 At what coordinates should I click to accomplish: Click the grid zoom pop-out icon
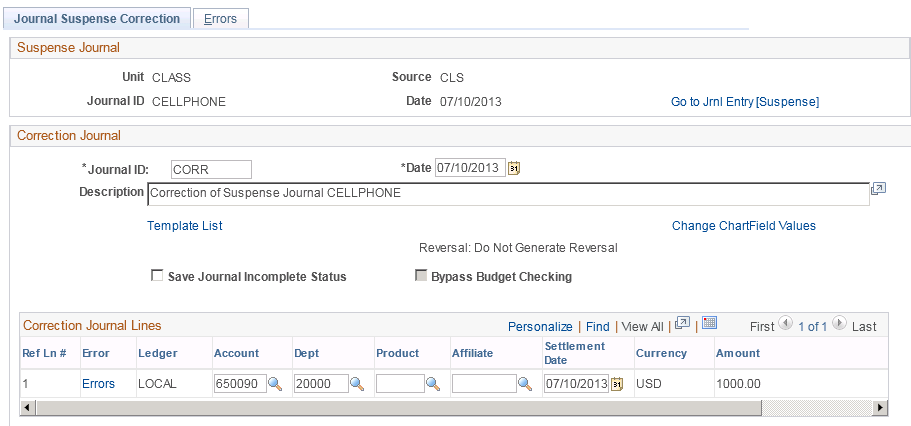tap(683, 324)
